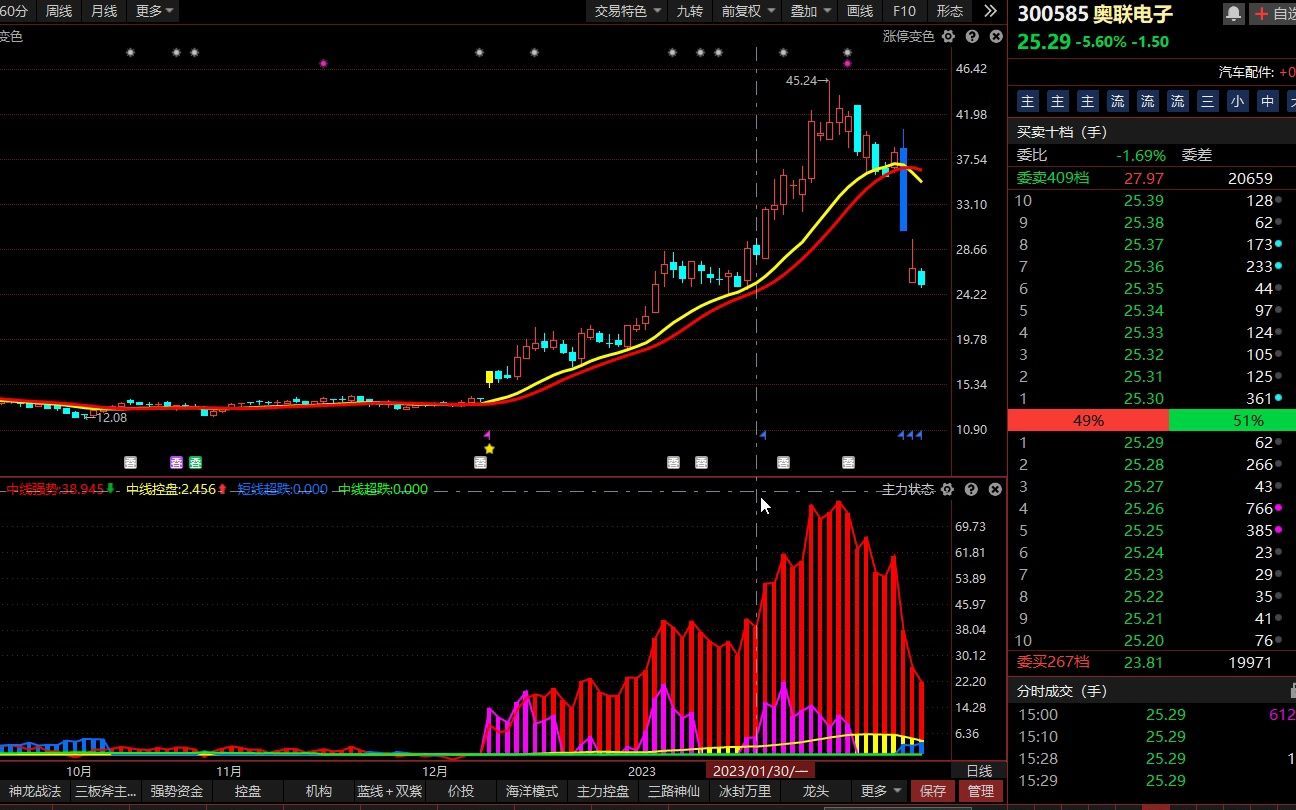The width and height of the screenshot is (1296, 810).
Task: Click the 三 icon in the tag row
Action: tap(1207, 101)
